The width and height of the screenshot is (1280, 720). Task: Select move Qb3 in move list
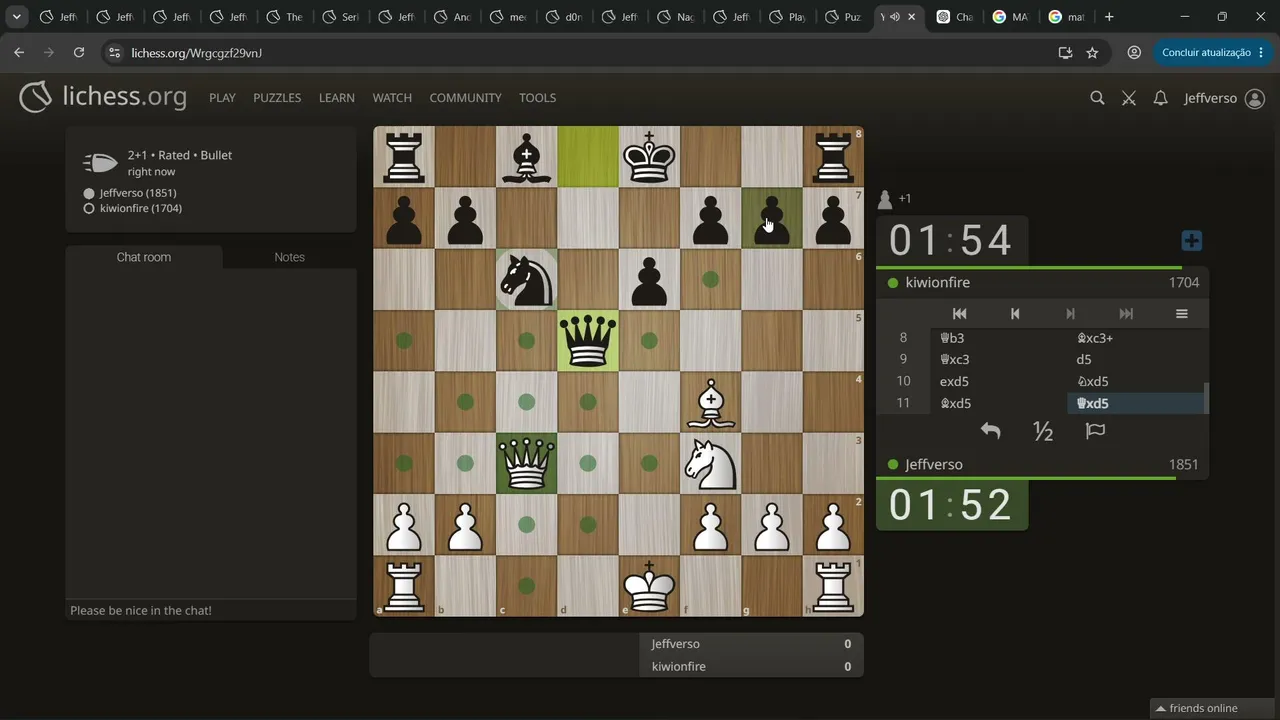[x=999, y=338]
